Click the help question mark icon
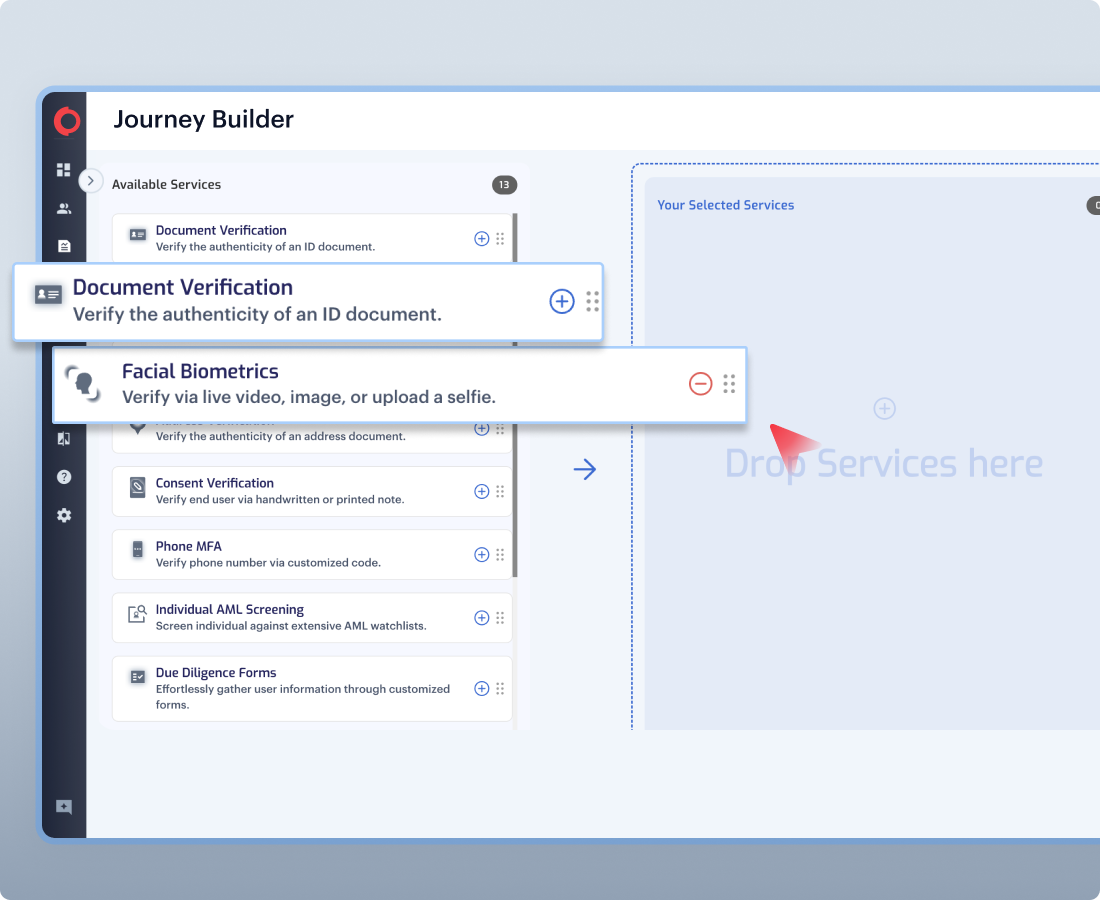Viewport: 1100px width, 900px height. click(64, 477)
